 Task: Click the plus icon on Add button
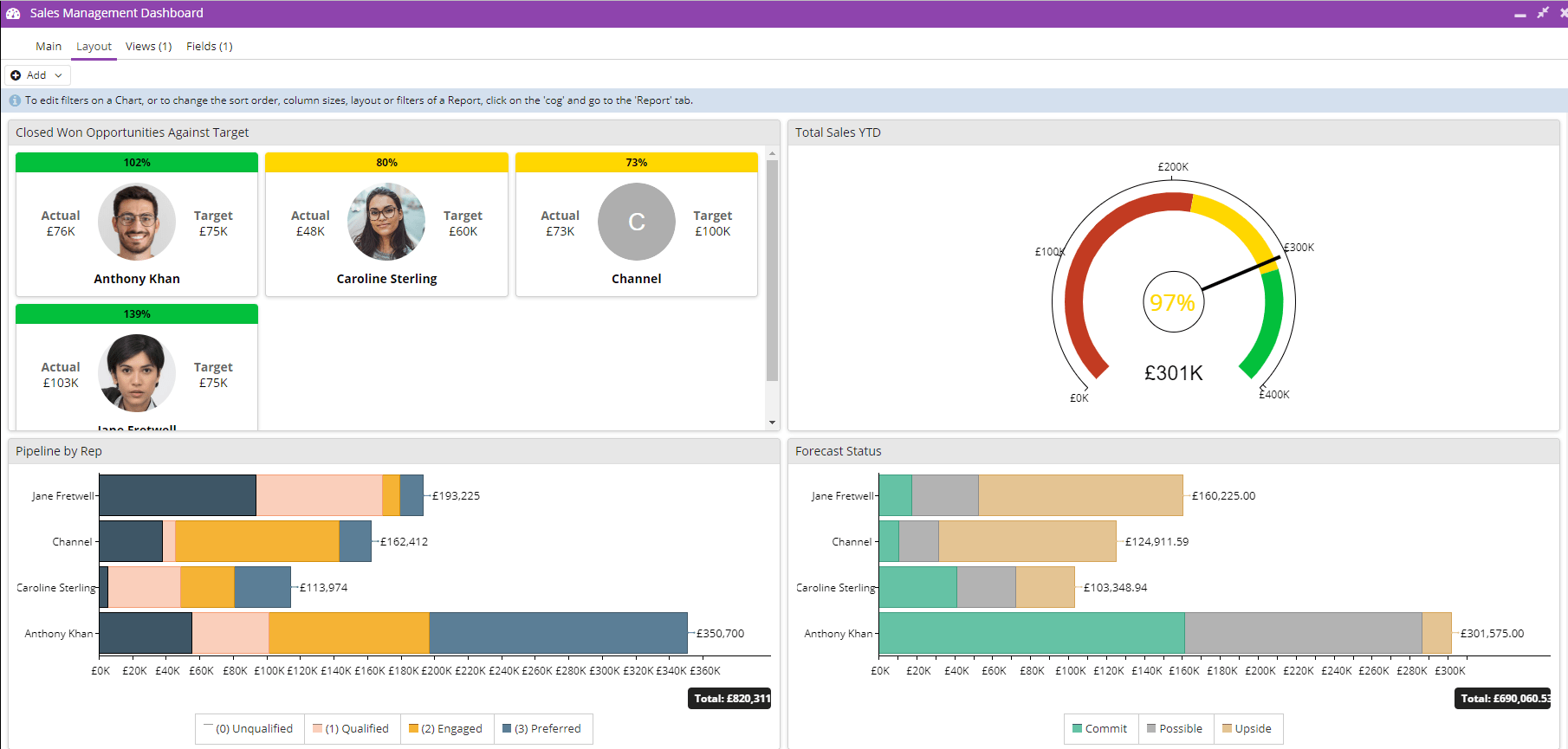pyautogui.click(x=16, y=75)
